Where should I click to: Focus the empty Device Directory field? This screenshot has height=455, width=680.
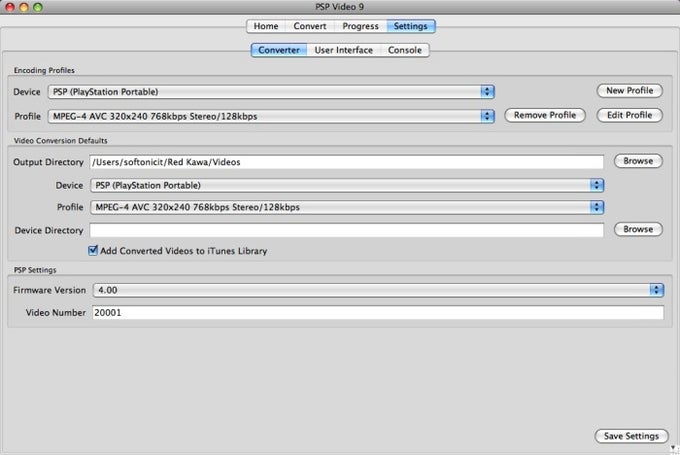point(347,230)
